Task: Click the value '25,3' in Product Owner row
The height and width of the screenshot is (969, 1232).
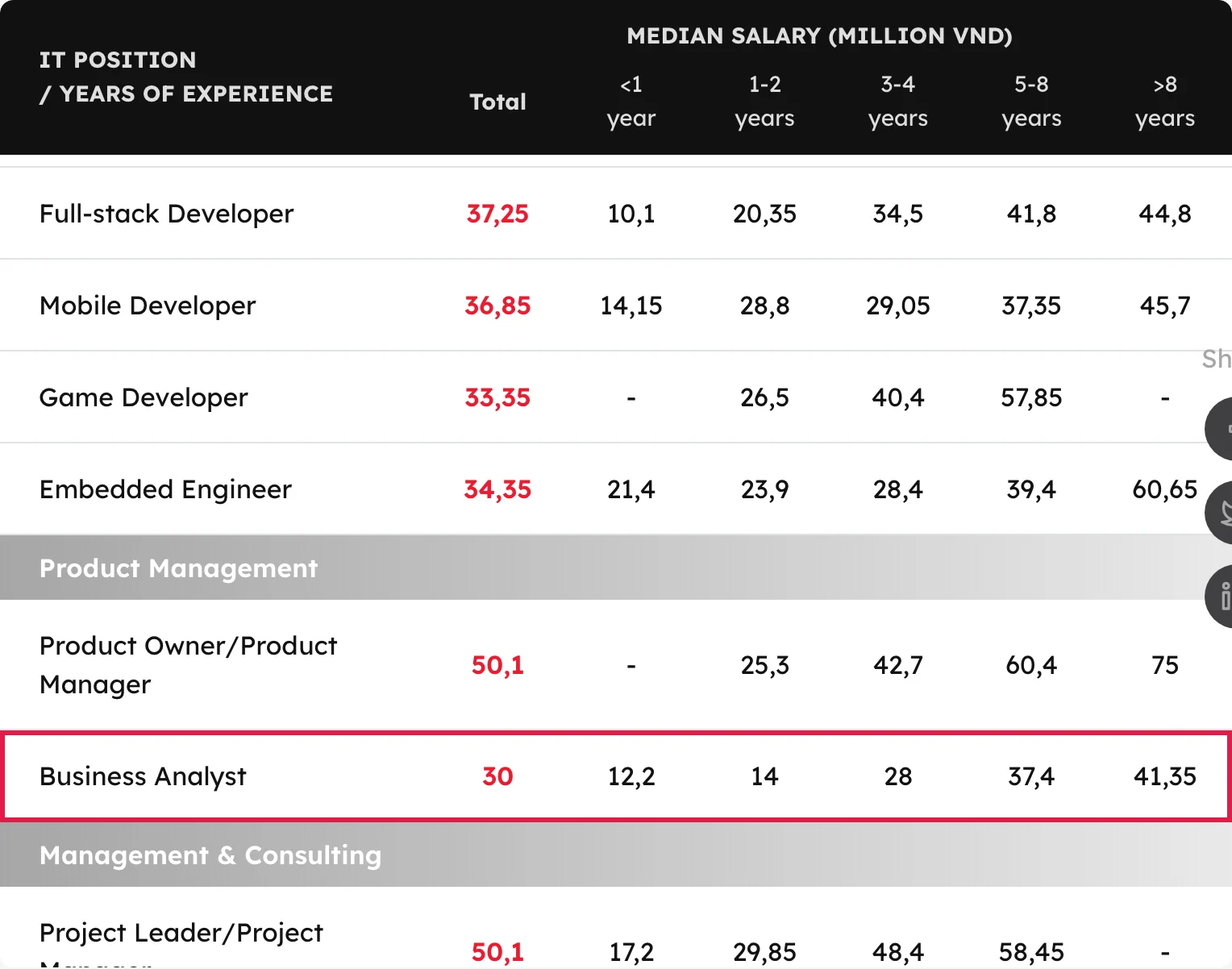Action: [764, 665]
